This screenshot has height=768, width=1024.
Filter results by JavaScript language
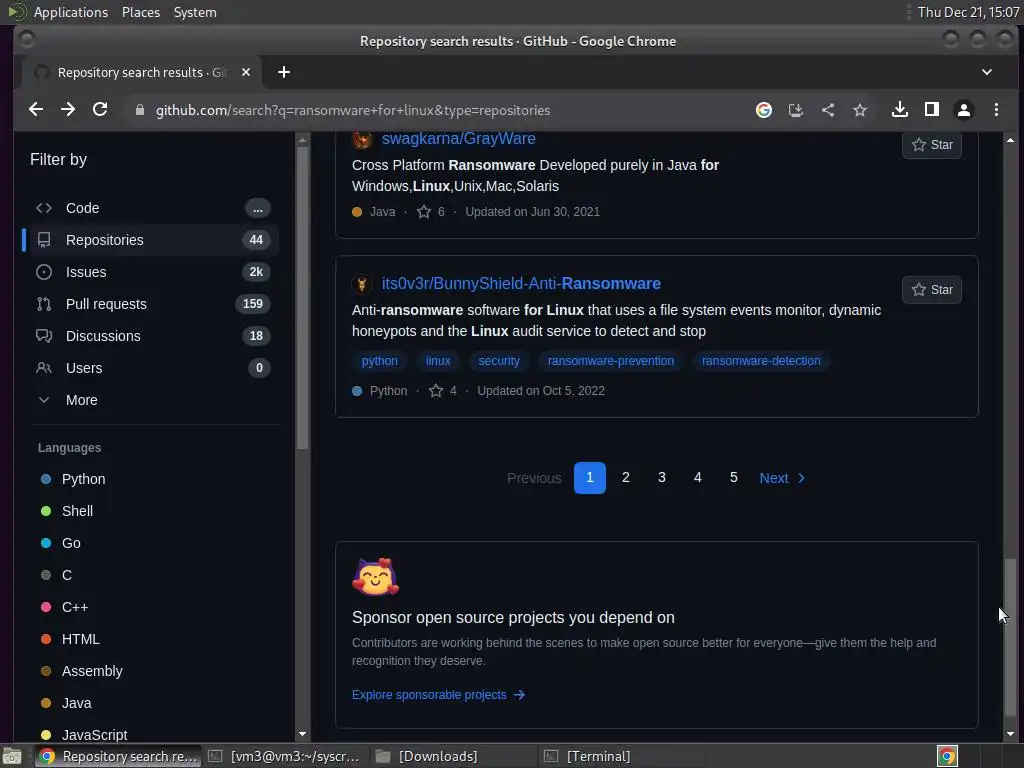[94, 735]
